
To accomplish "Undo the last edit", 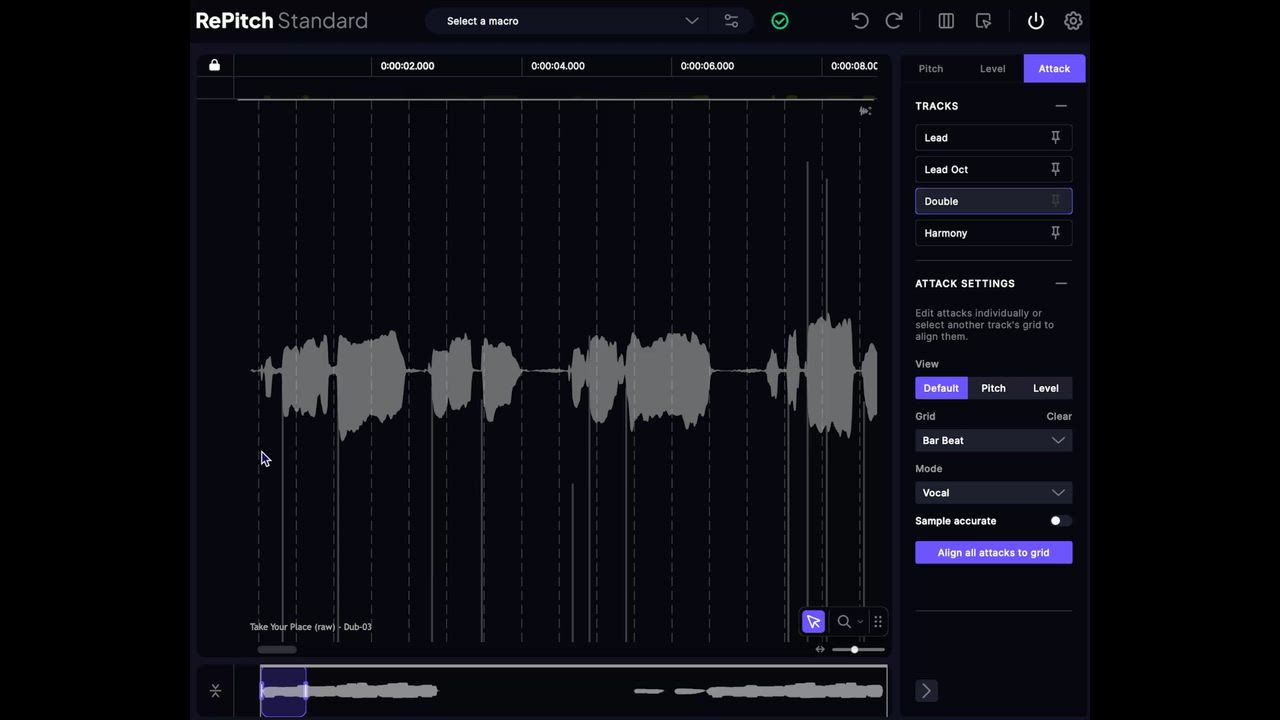I will [x=859, y=21].
